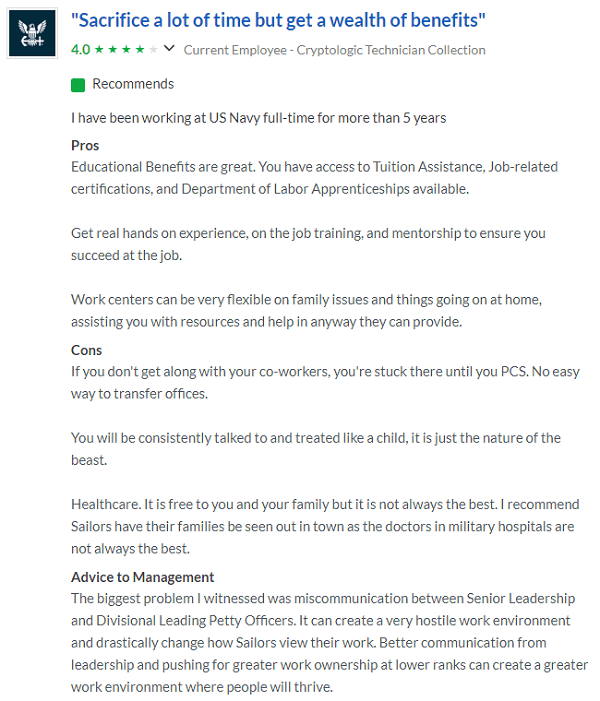
Task: Expand the rating breakdown chevron
Action: tap(168, 49)
